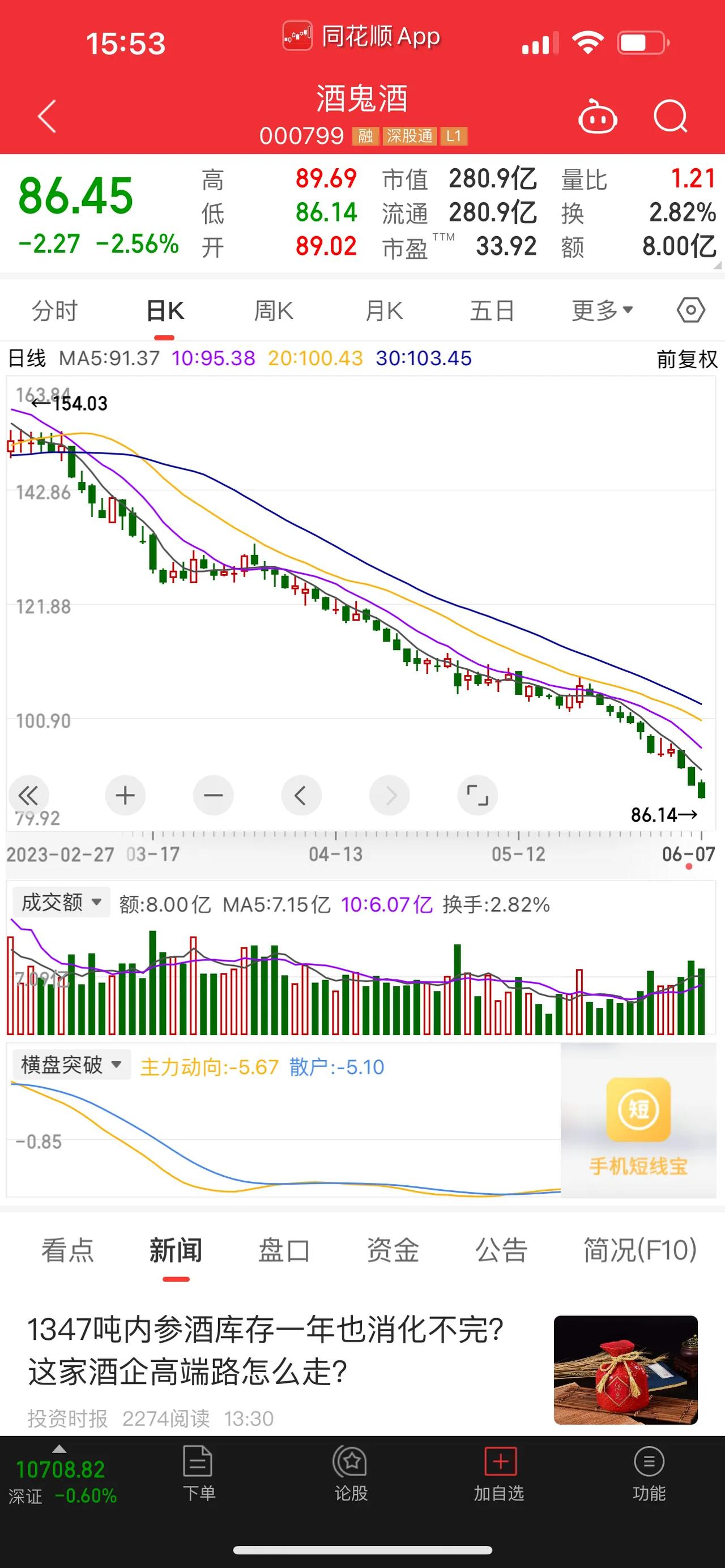The height and width of the screenshot is (1568, 725).
Task: Open 手机短线宝 yellow icon
Action: tap(638, 1109)
